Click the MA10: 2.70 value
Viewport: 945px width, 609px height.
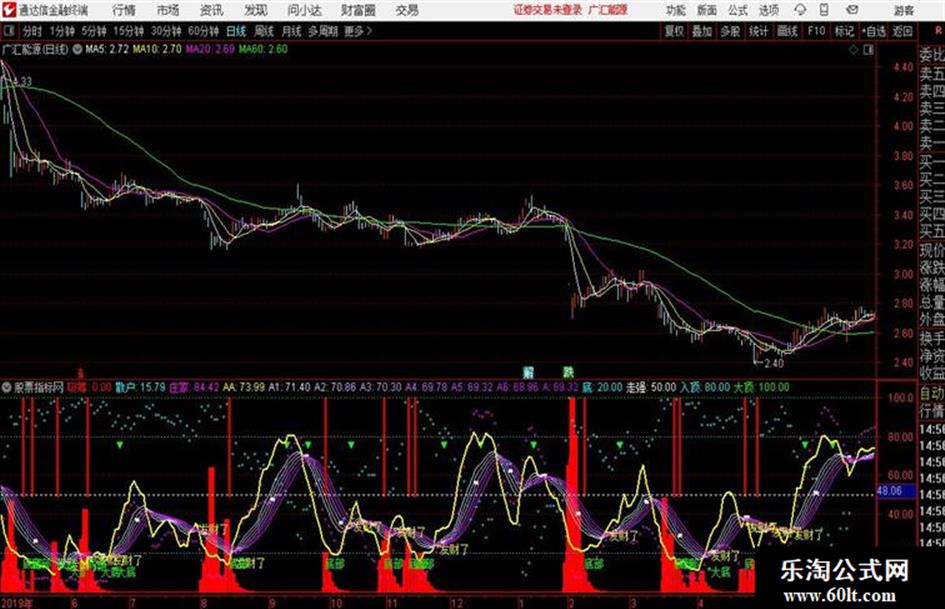(157, 49)
